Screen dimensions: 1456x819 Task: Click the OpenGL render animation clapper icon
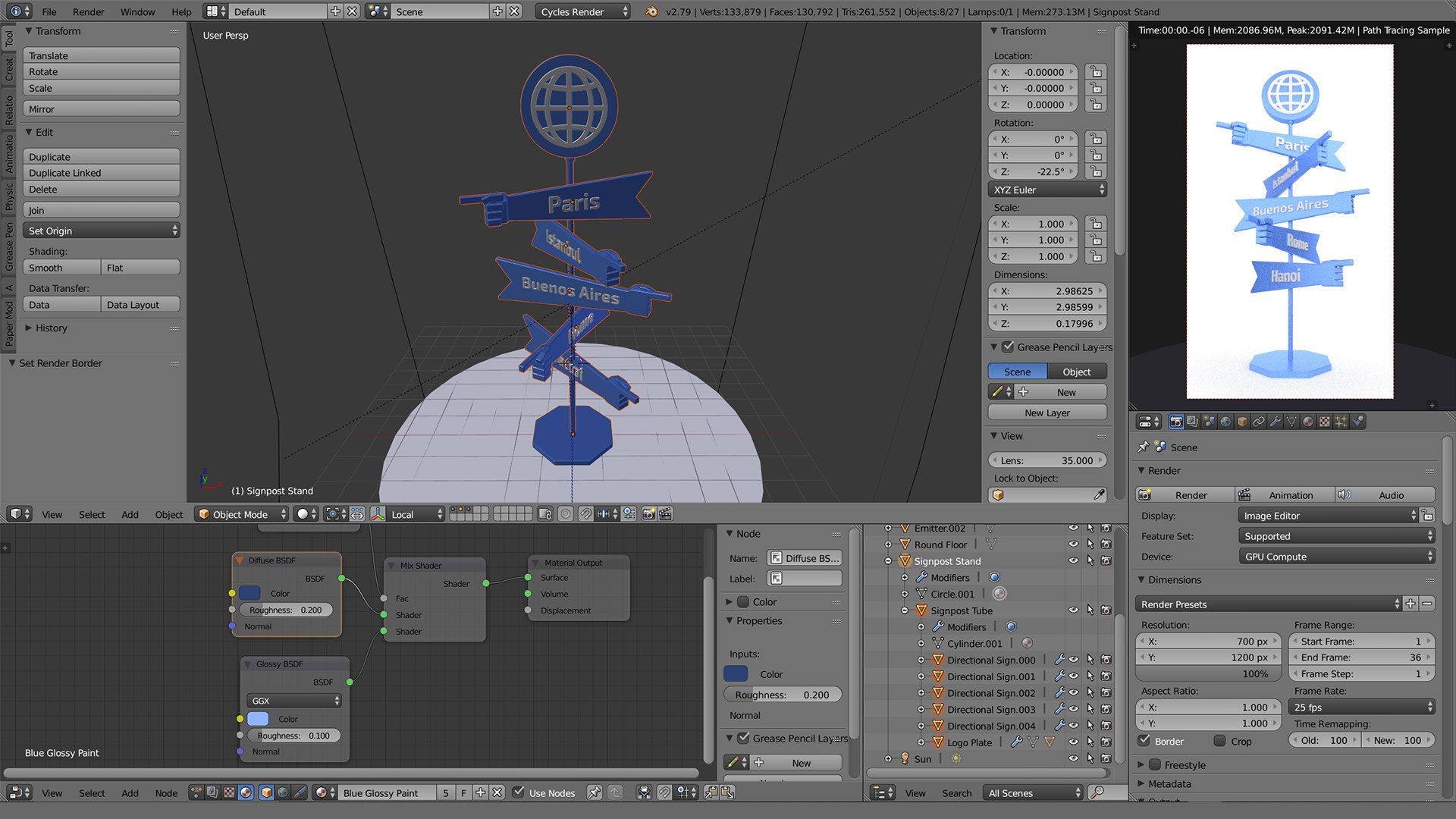point(665,514)
